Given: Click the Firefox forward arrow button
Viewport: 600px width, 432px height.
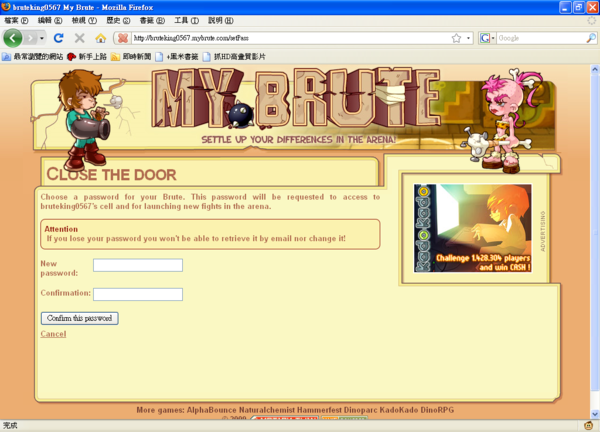Looking at the screenshot, I should (30, 38).
